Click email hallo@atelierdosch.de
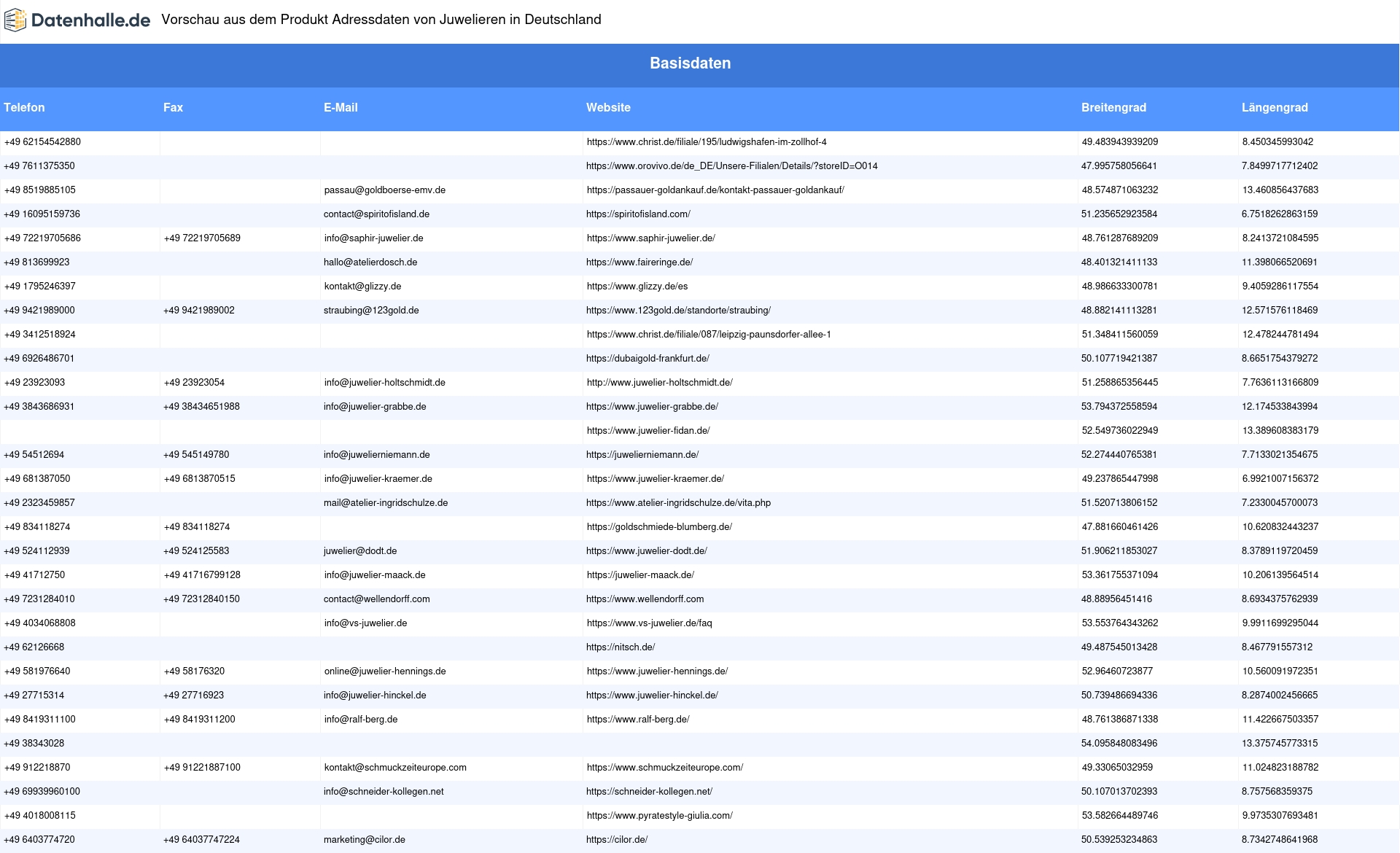Image resolution: width=1400 pixels, height=853 pixels. pyautogui.click(x=370, y=262)
